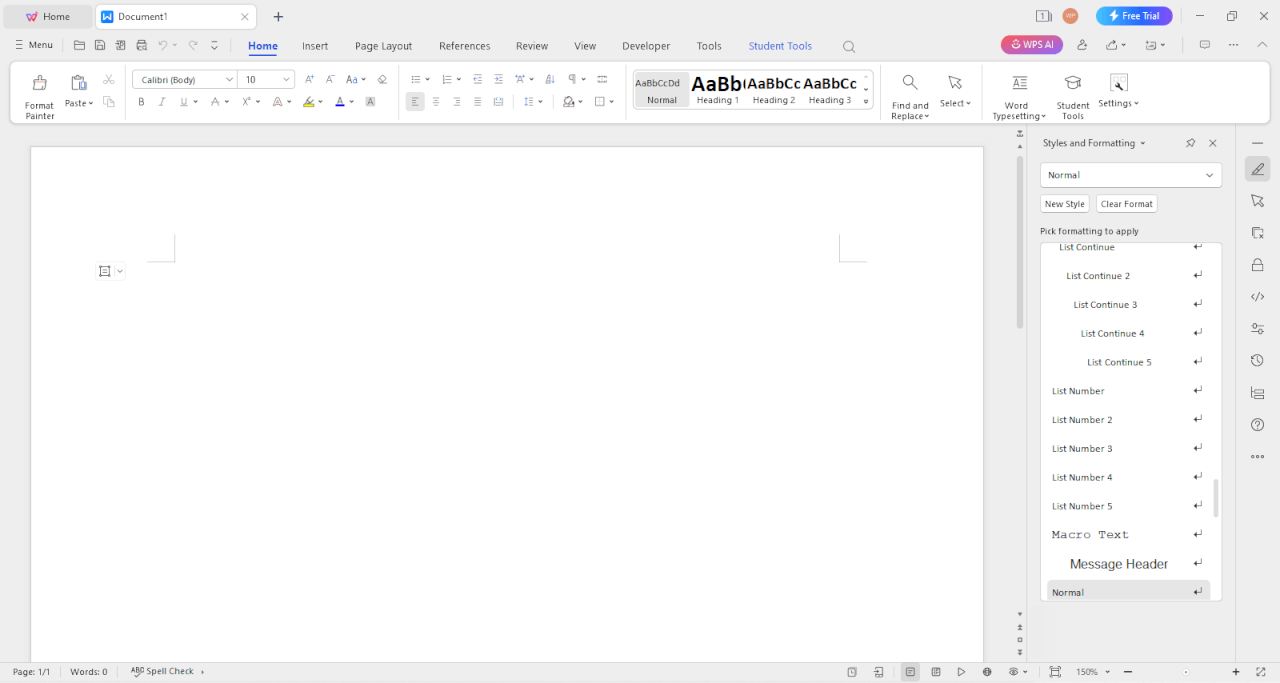1280x683 pixels.
Task: Open the zoom percentage dropdown
Action: coord(1090,671)
